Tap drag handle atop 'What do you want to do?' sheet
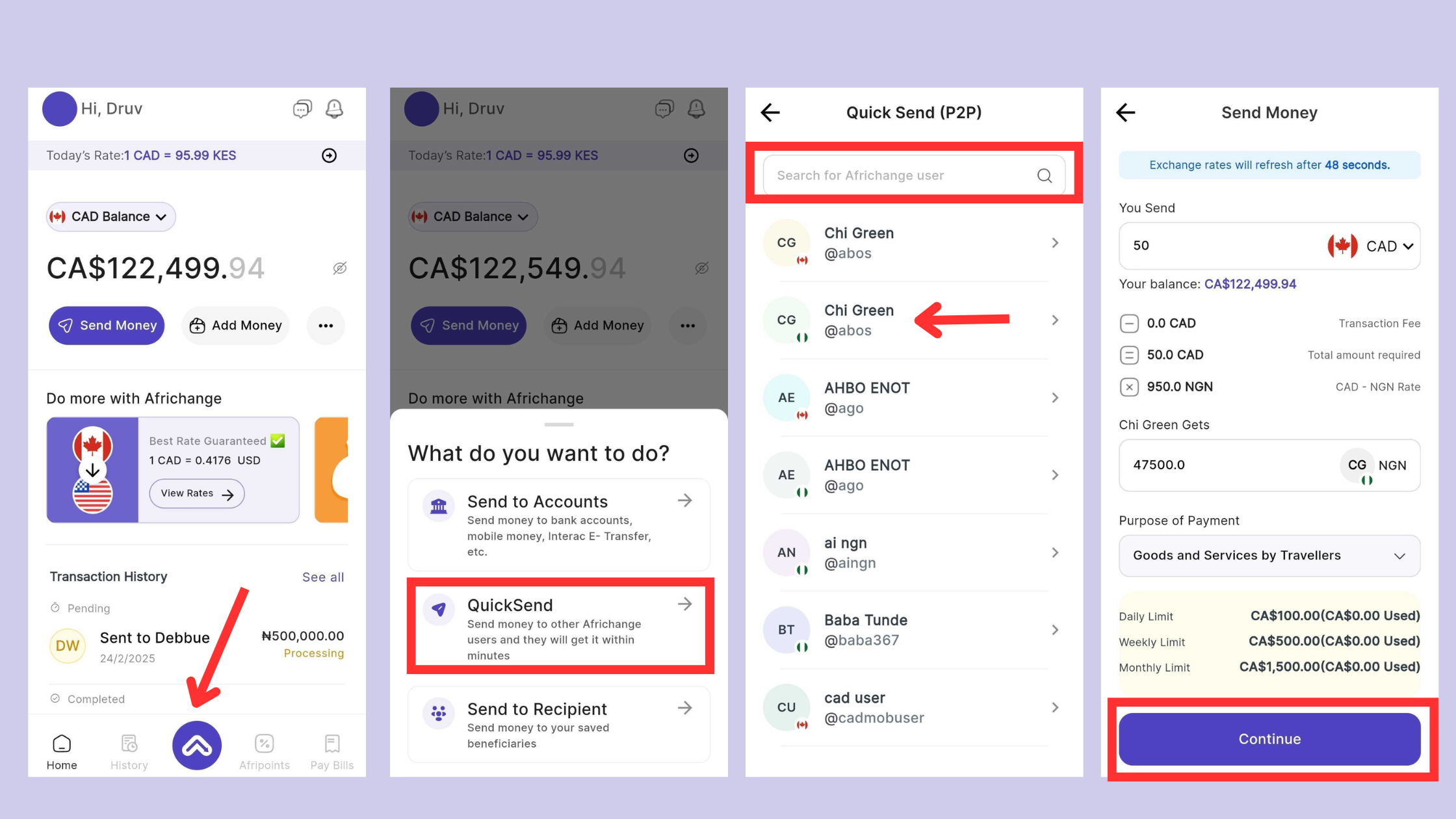 coord(559,424)
